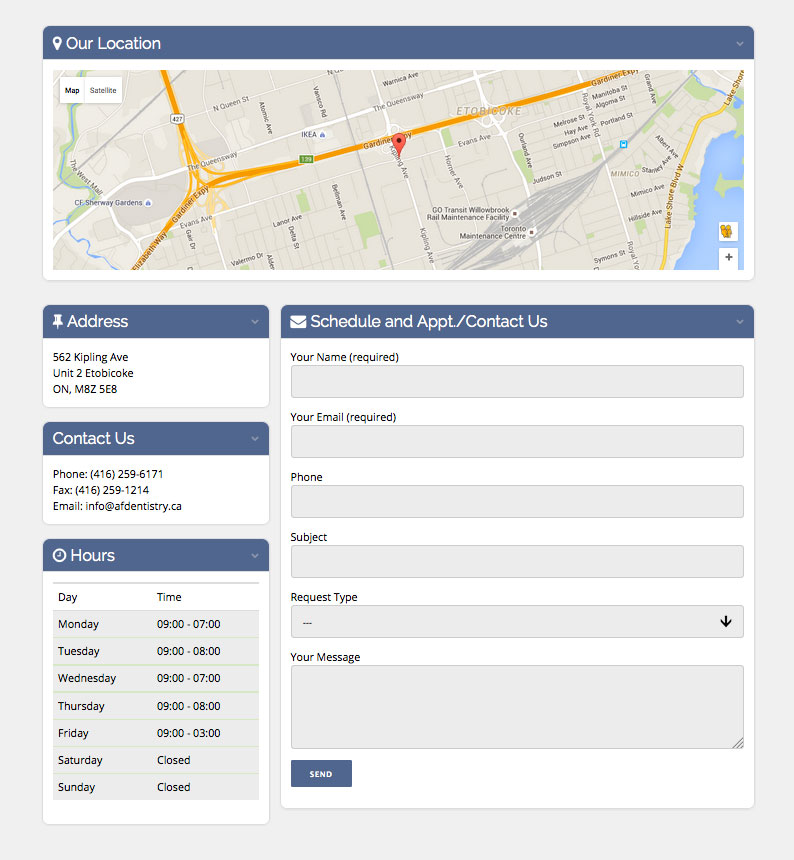Screen dimensions: 794x860
Task: Click the ETOBICOKE label on the map
Action: pyautogui.click(x=489, y=111)
